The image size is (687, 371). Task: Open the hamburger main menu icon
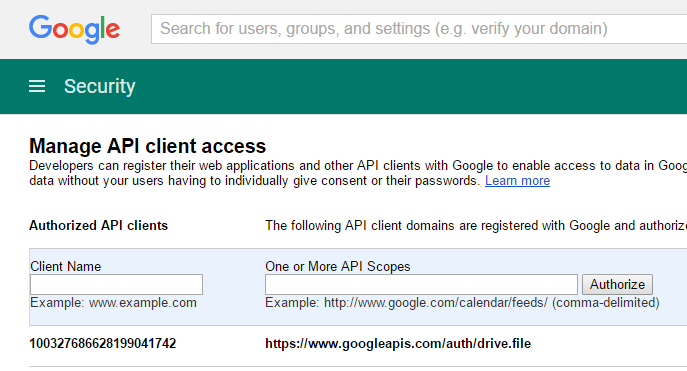coord(37,86)
